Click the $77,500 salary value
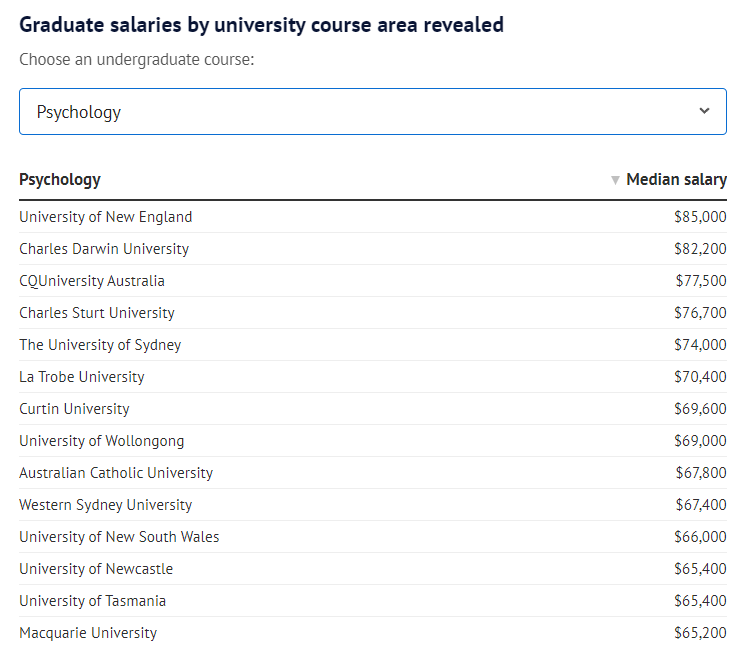Viewport: 749px width, 662px height. point(701,281)
